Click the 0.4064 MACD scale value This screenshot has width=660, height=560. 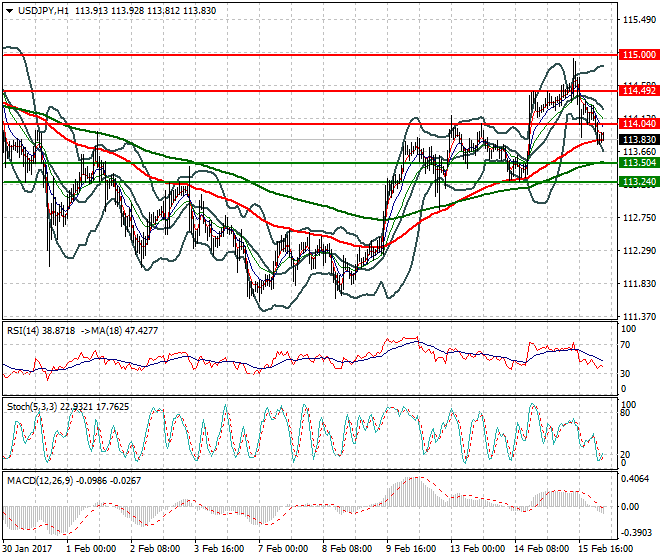coord(636,479)
